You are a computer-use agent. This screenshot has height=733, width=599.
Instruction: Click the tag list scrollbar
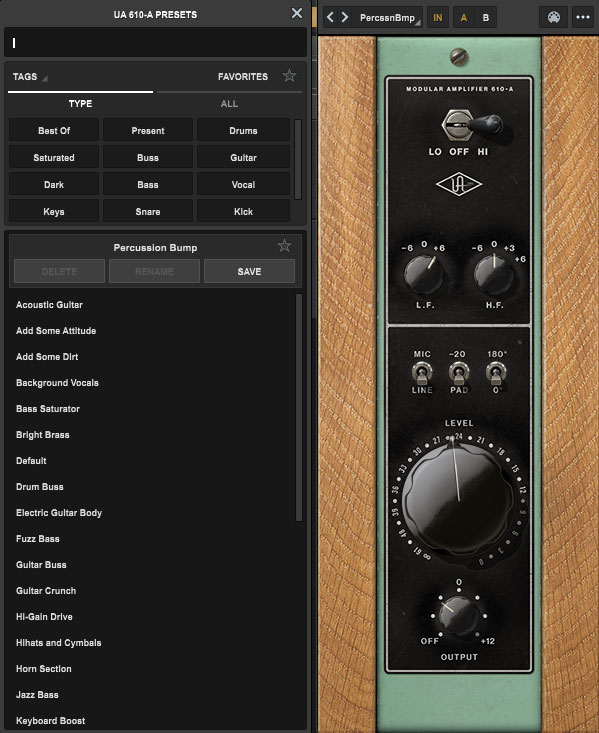click(x=297, y=159)
